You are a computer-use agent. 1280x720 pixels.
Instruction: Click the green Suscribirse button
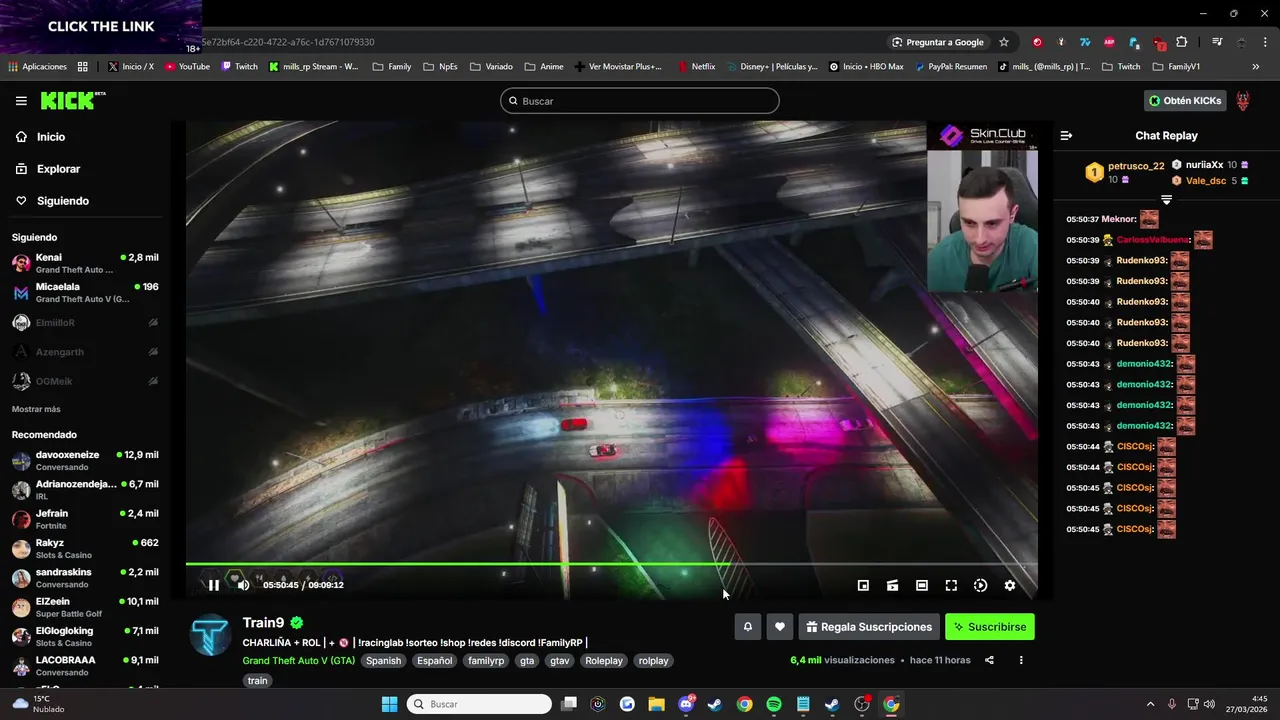click(x=990, y=627)
